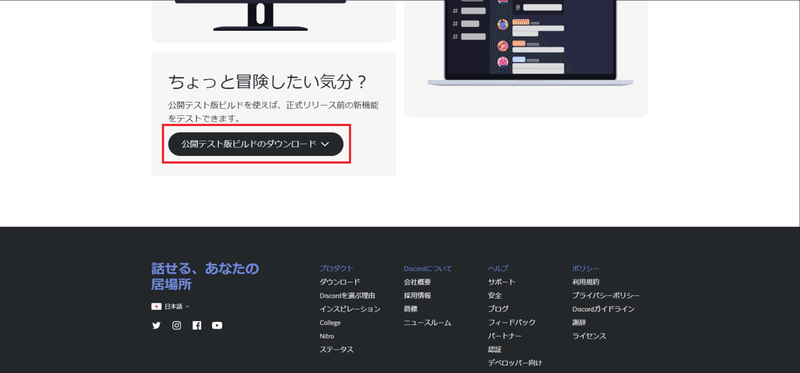Click the Discordについて column heading
This screenshot has height=373, width=800.
[428, 268]
